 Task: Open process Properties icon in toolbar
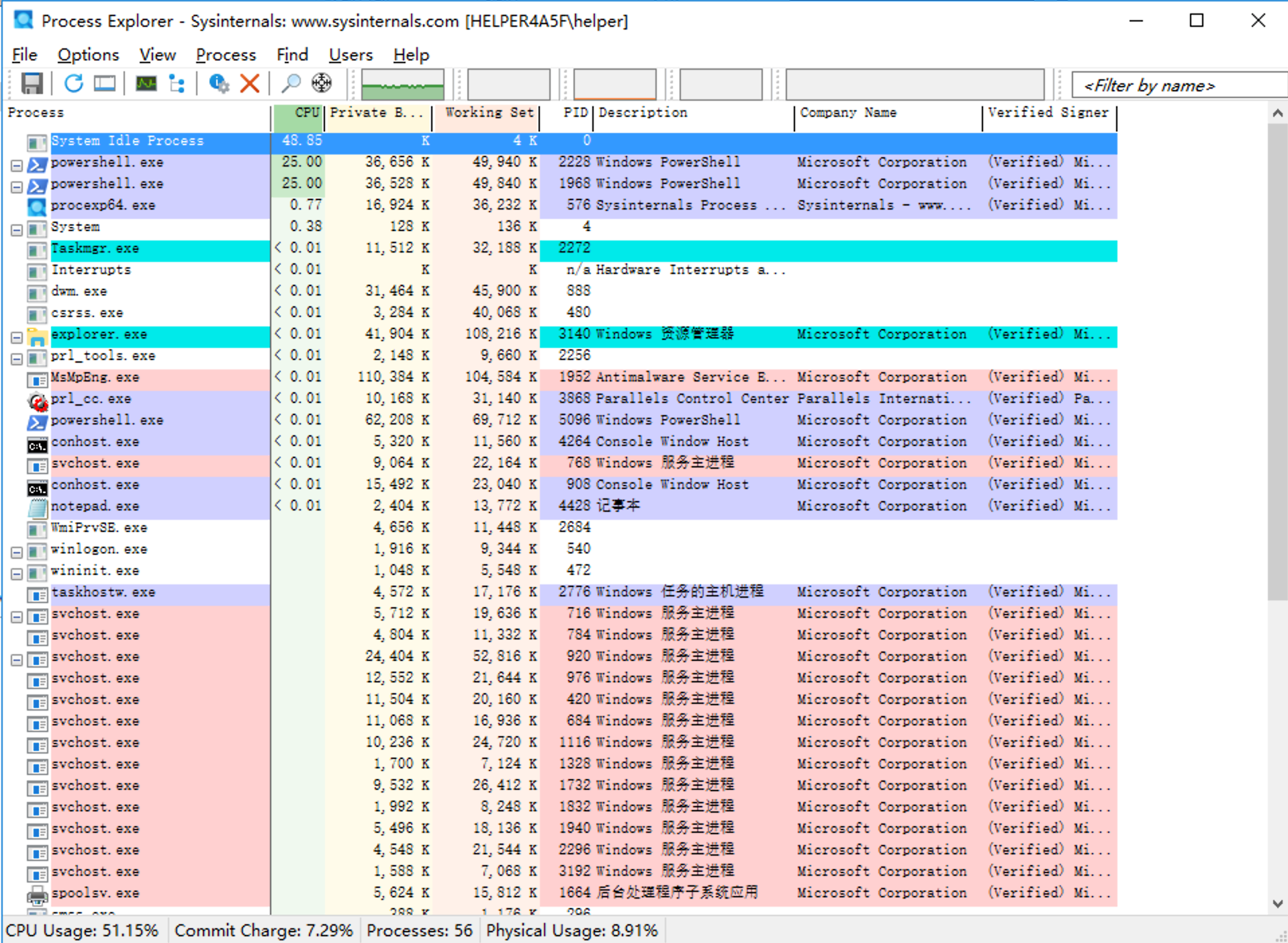coord(218,84)
